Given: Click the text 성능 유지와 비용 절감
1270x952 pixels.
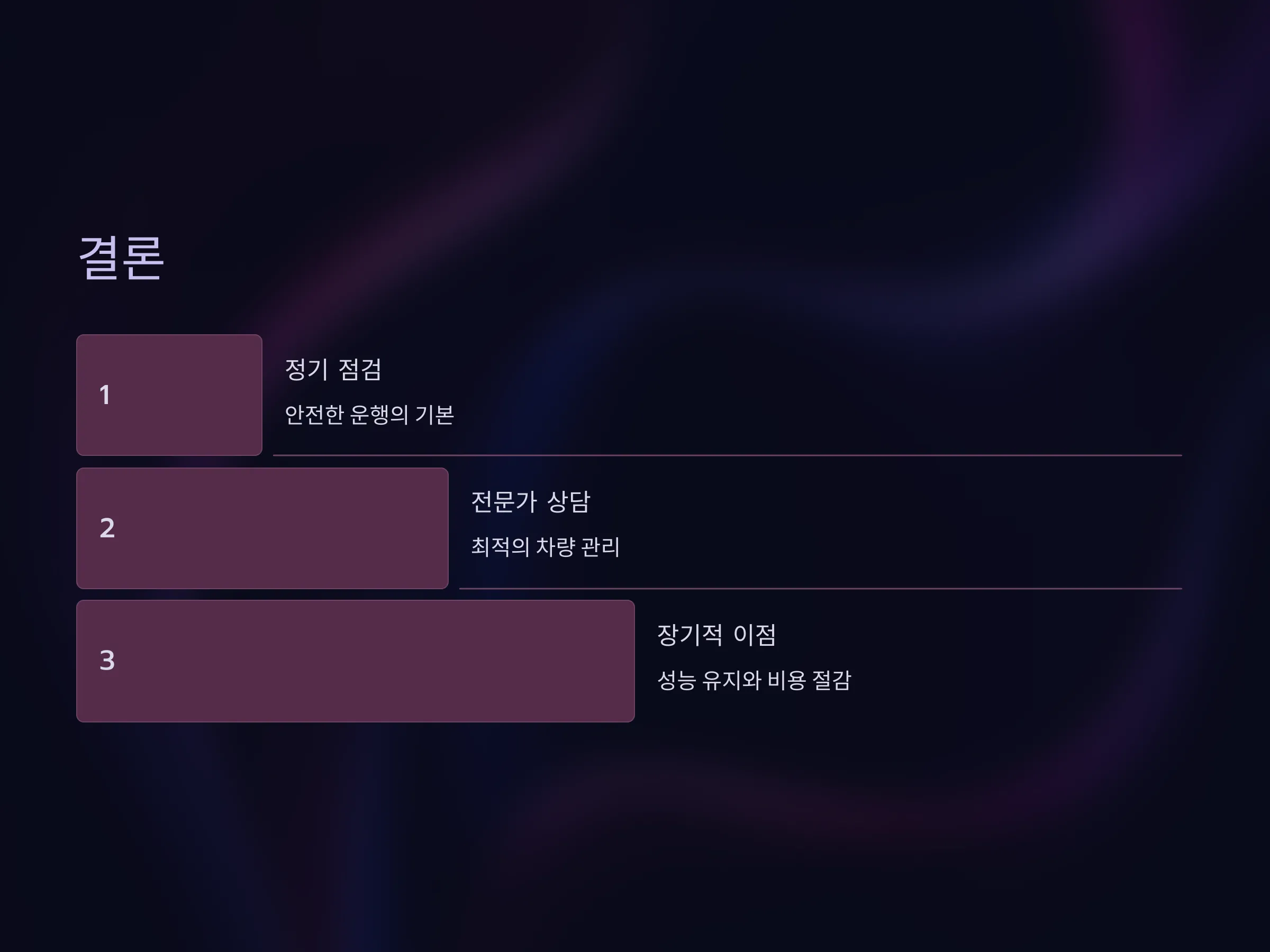Looking at the screenshot, I should coord(754,680).
